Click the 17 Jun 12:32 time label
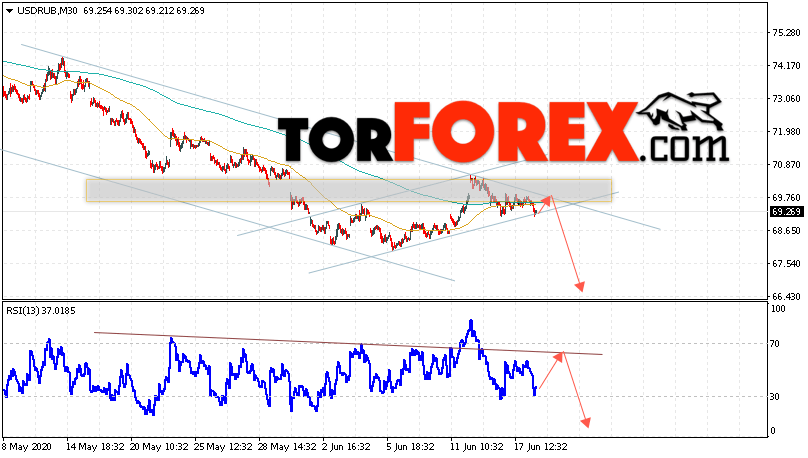This screenshot has width=808, height=458. (x=541, y=447)
